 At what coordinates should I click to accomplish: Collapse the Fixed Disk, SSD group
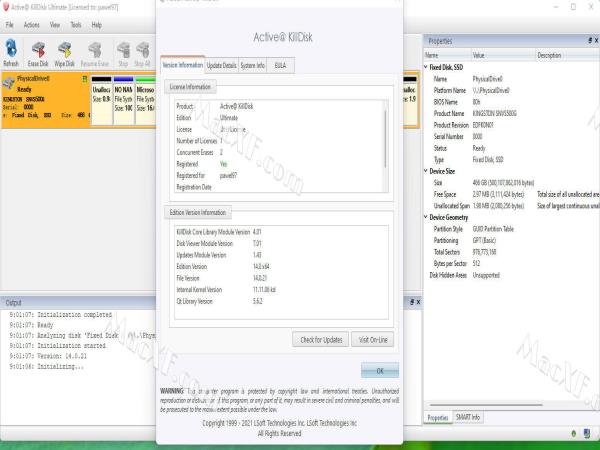[426, 67]
